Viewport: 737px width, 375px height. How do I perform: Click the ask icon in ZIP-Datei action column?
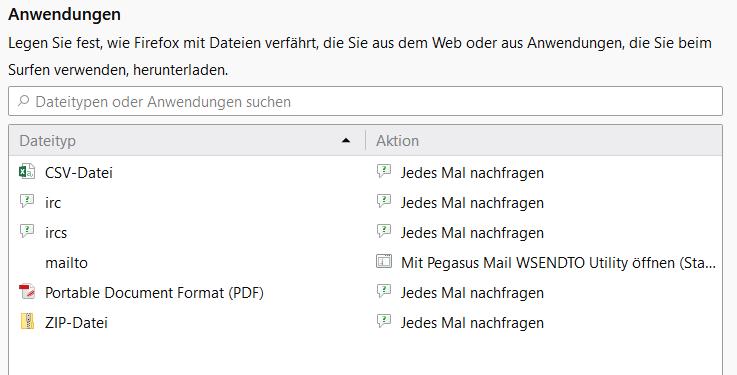tap(384, 321)
